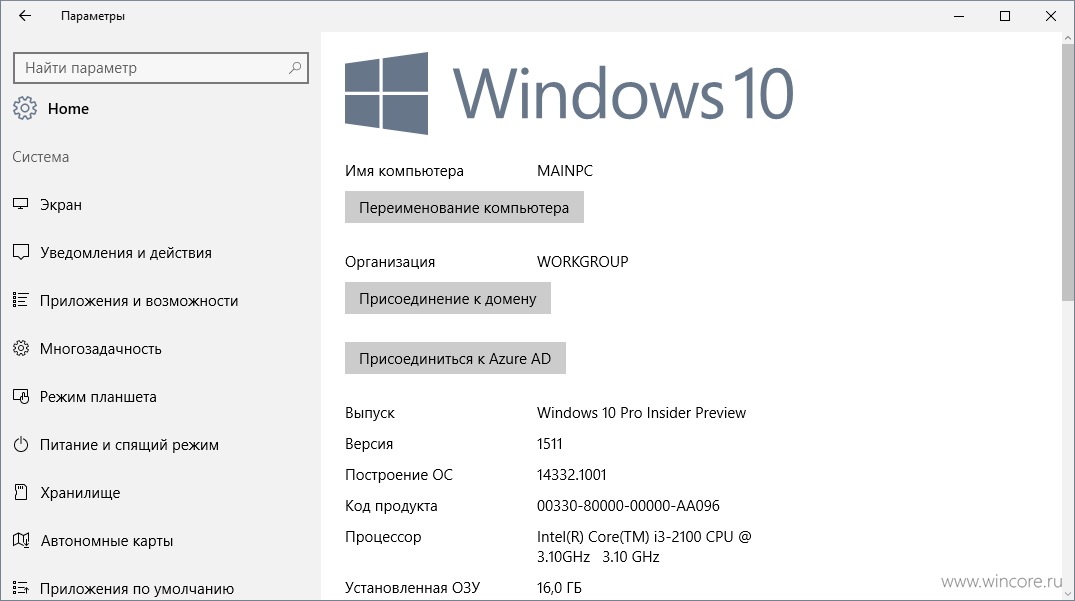Click the Уведомления и действия speech-bubble icon
Screen dimensions: 1075x601
[x=21, y=252]
